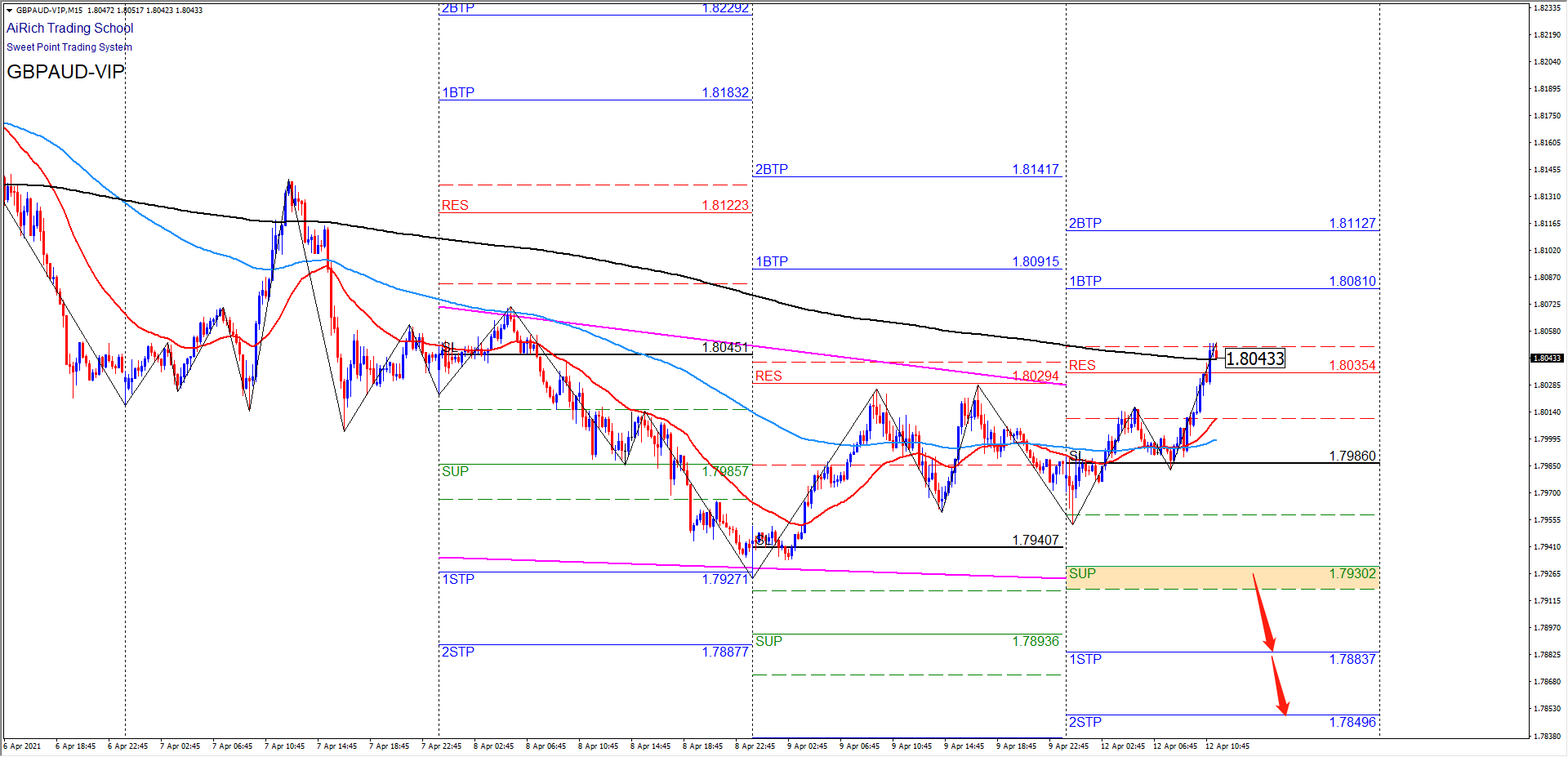Screen dimensions: 1568x757
Task: Click the 2BTP label at 1.81127
Action: (x=1085, y=223)
